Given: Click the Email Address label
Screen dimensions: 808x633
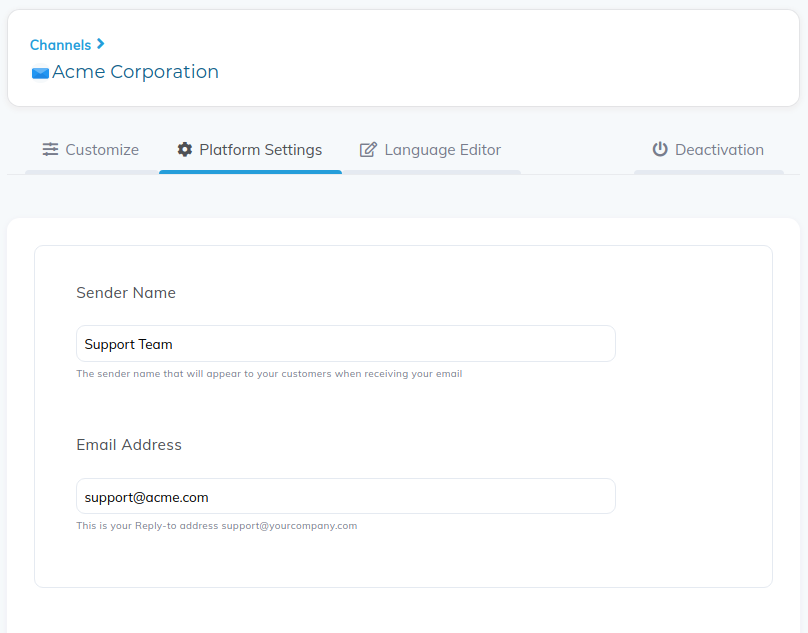Looking at the screenshot, I should coord(129,445).
